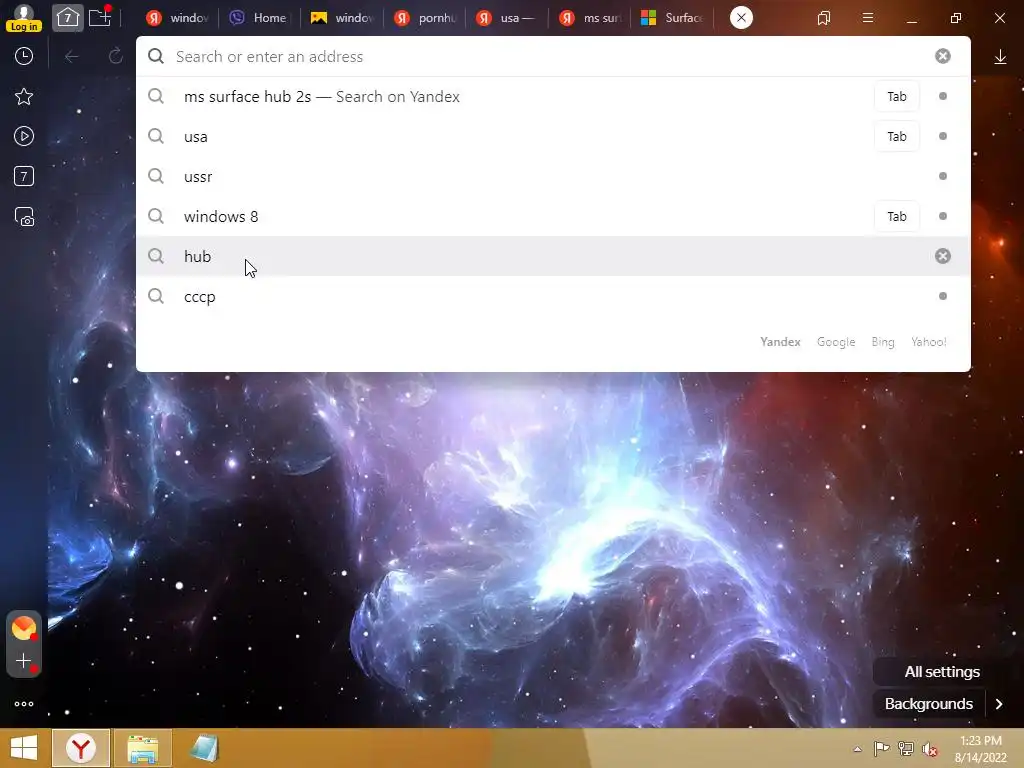Open Backgrounds gallery
The image size is (1024, 768).
929,704
